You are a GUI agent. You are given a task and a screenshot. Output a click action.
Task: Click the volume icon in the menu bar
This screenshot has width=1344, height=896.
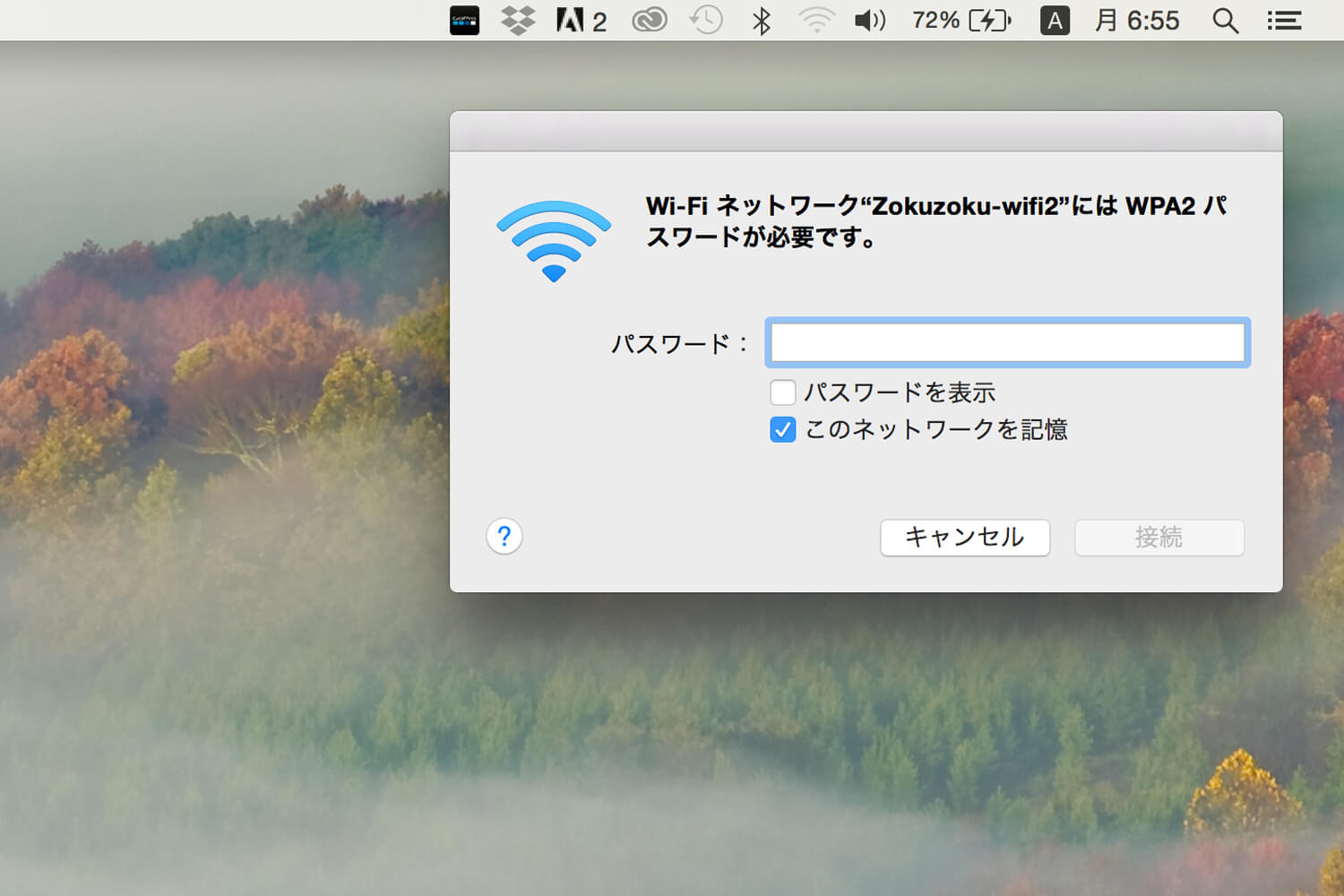point(869,20)
